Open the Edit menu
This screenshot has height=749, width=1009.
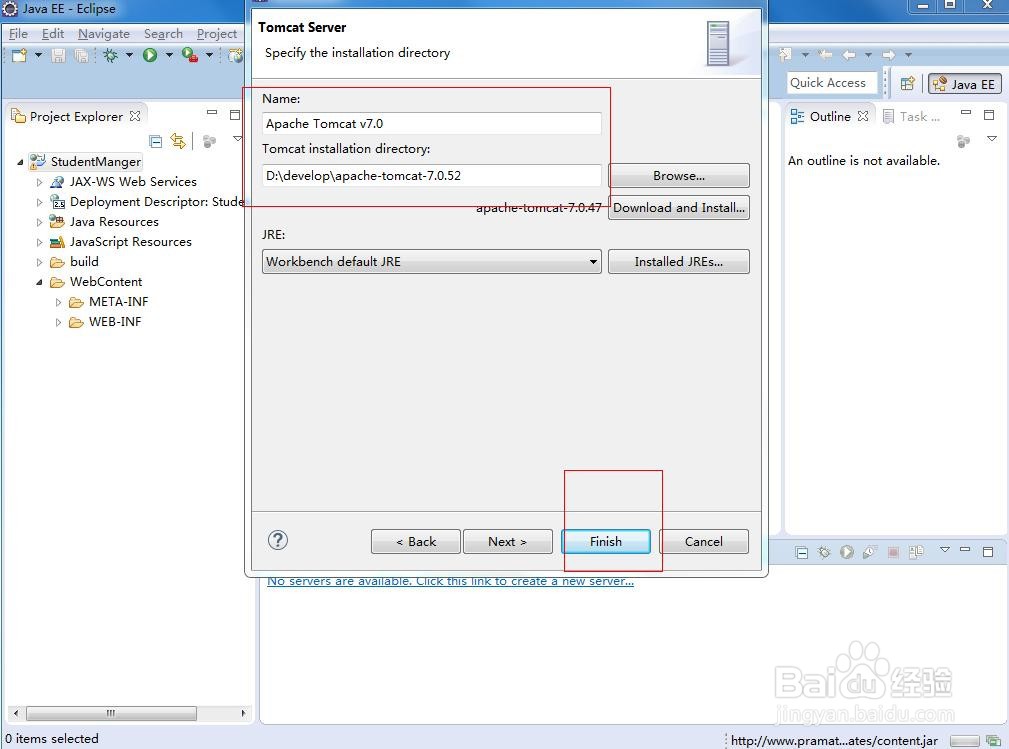(53, 33)
